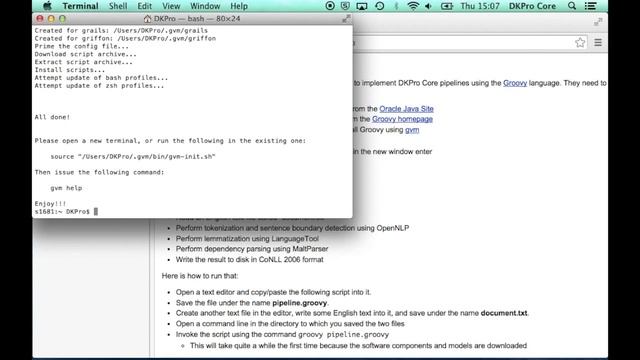Click 'Write the result to disk in CoNLL 2006 format'
The width and height of the screenshot is (640, 360).
pyautogui.click(x=249, y=260)
